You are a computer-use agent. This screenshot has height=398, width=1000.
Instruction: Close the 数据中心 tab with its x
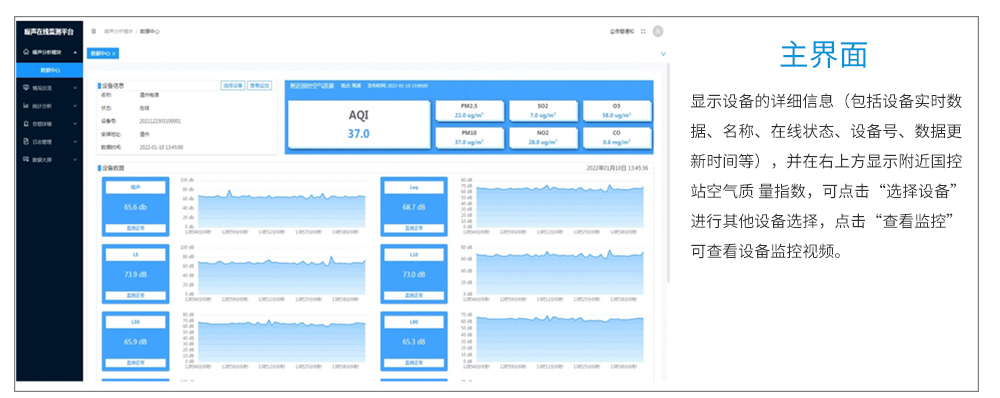click(x=114, y=54)
